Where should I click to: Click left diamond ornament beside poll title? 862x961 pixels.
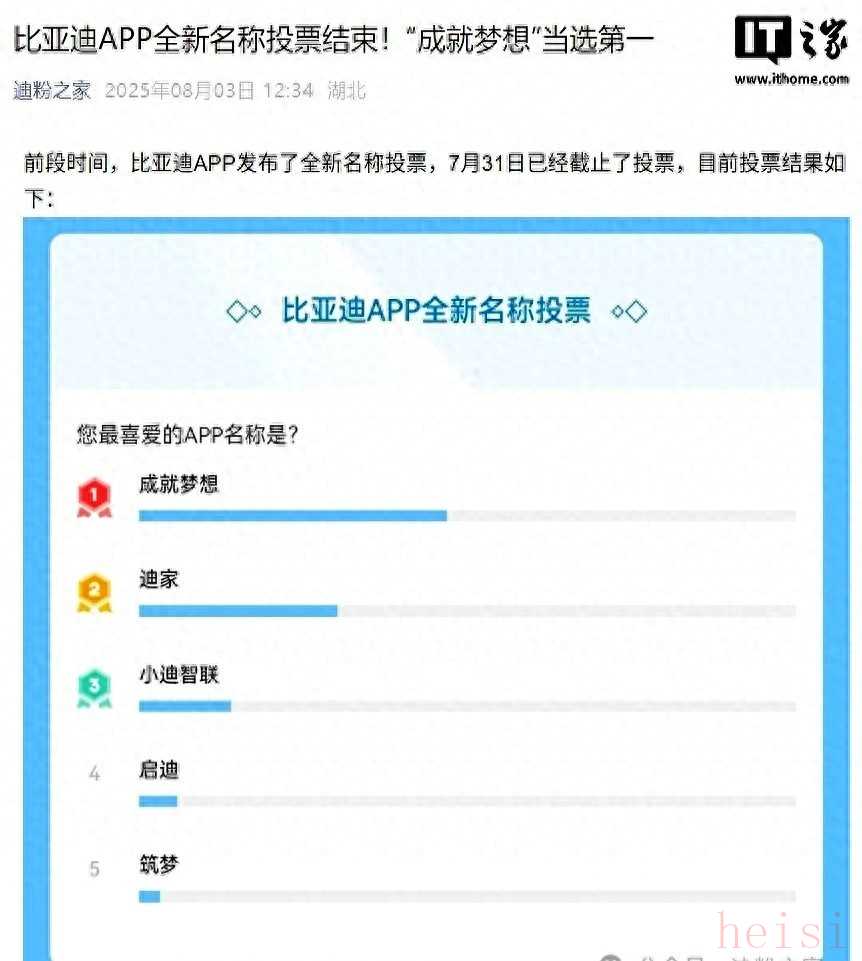pyautogui.click(x=243, y=312)
